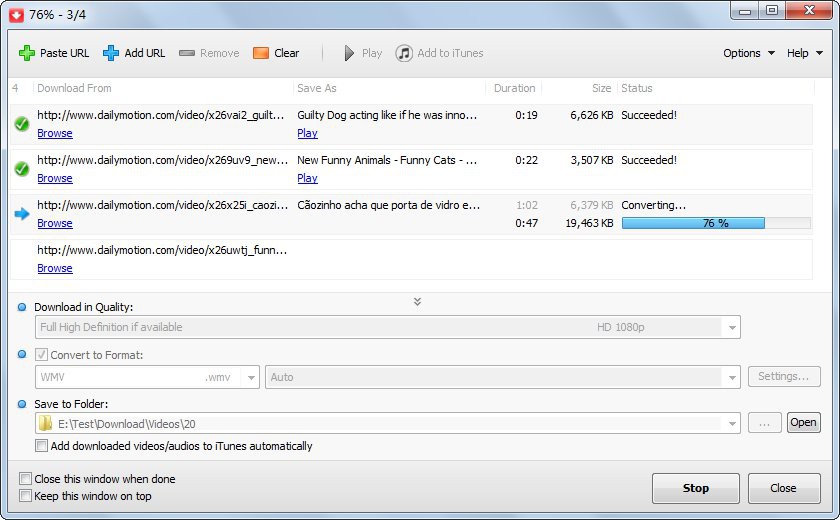The height and width of the screenshot is (520, 840).
Task: Maximize the downloader window
Action: pyautogui.click(x=771, y=11)
